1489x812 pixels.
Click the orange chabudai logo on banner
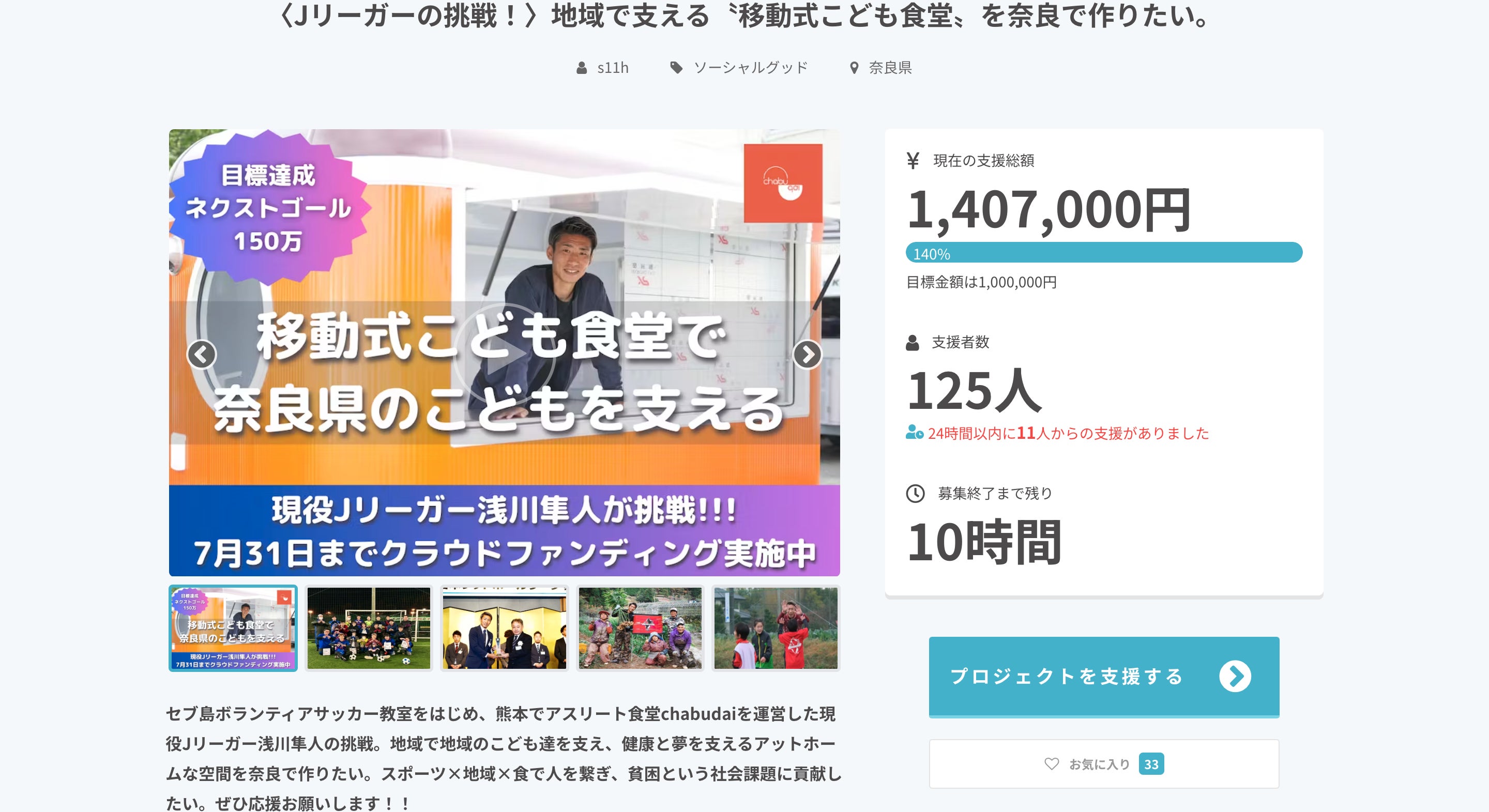click(x=783, y=183)
